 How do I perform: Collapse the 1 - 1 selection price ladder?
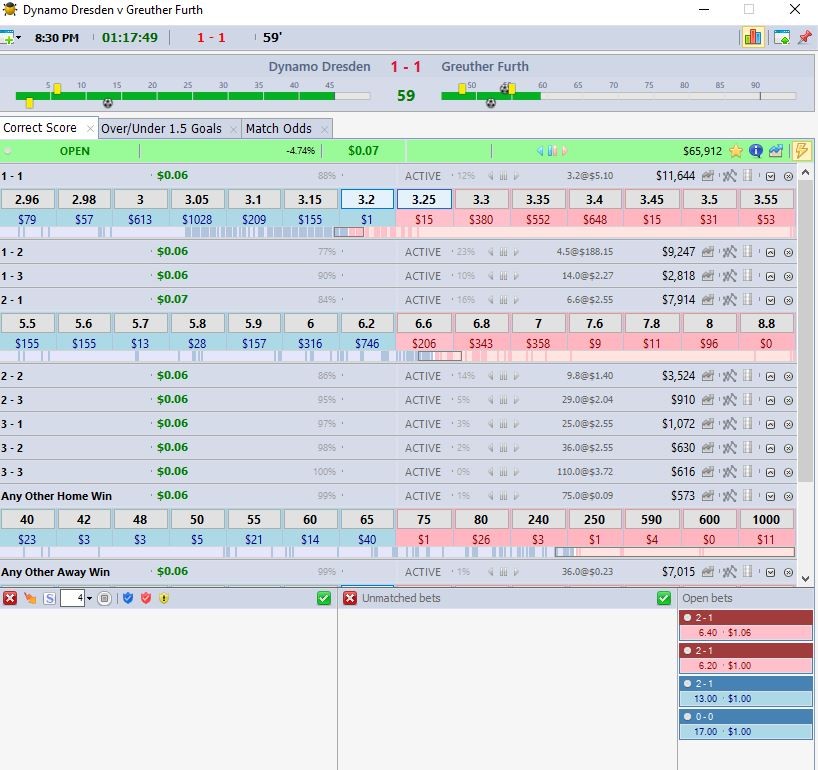coord(770,176)
